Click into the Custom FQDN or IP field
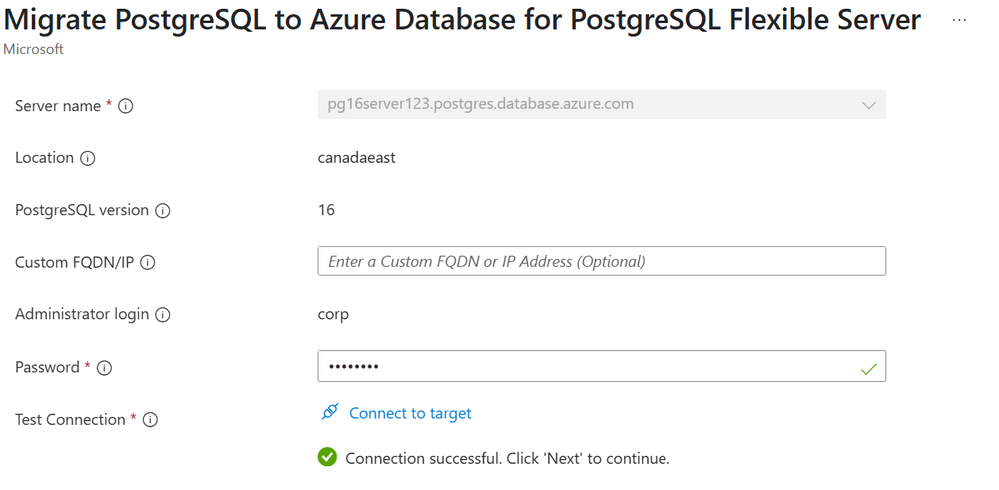The height and width of the screenshot is (490, 999). [x=600, y=261]
